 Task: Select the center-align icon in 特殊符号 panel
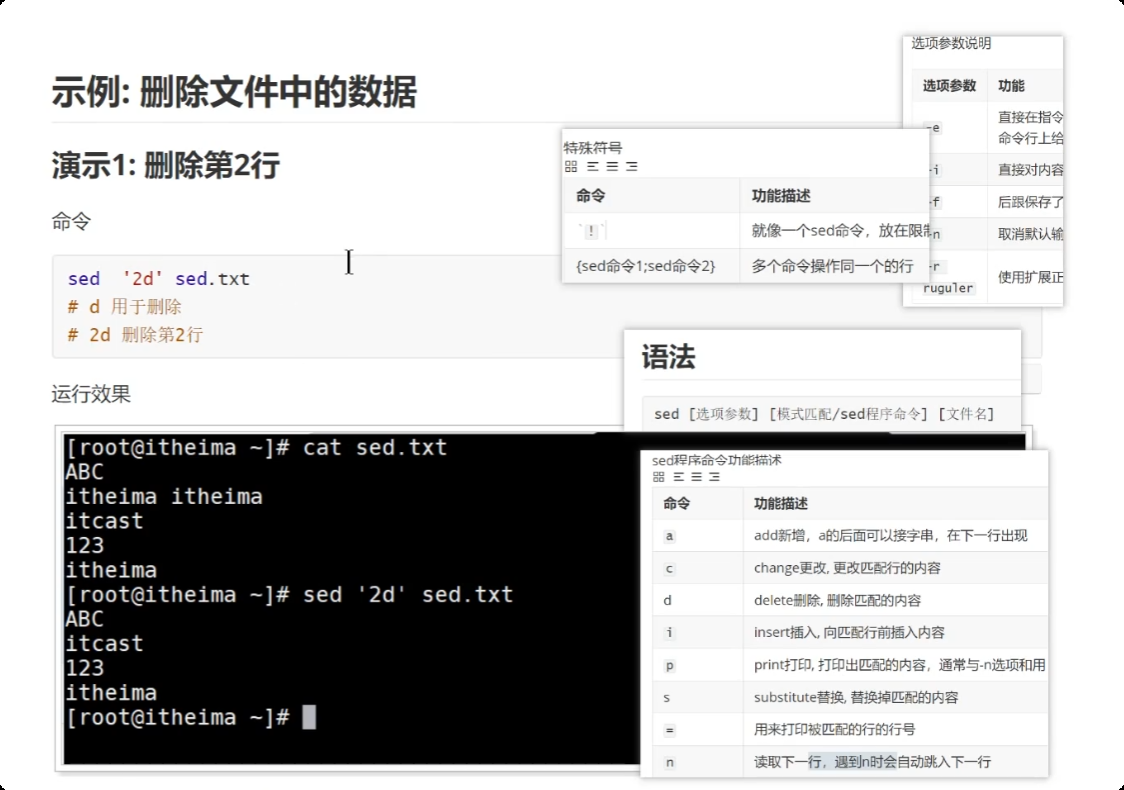coord(610,166)
